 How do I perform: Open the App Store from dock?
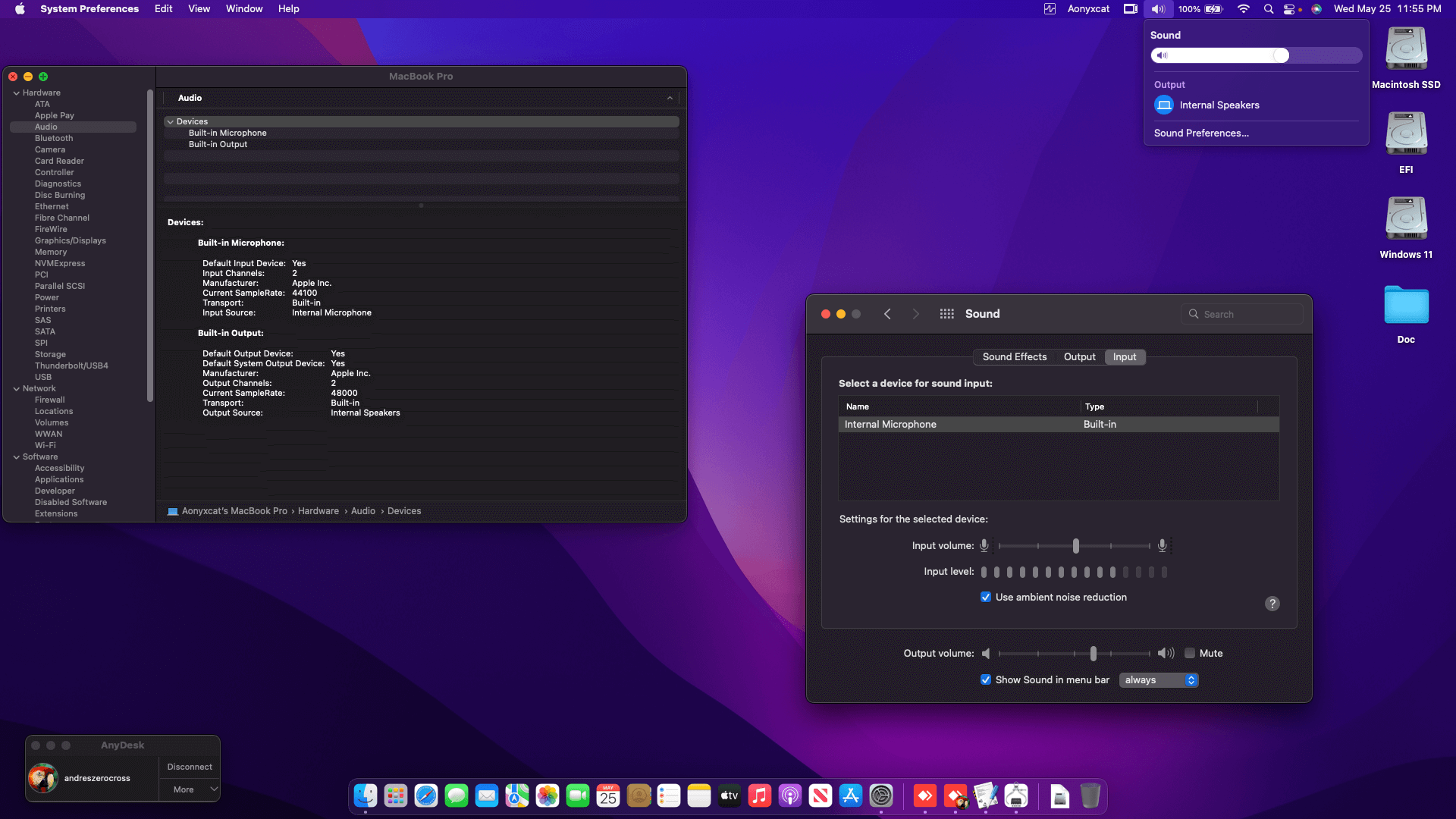coord(851,795)
